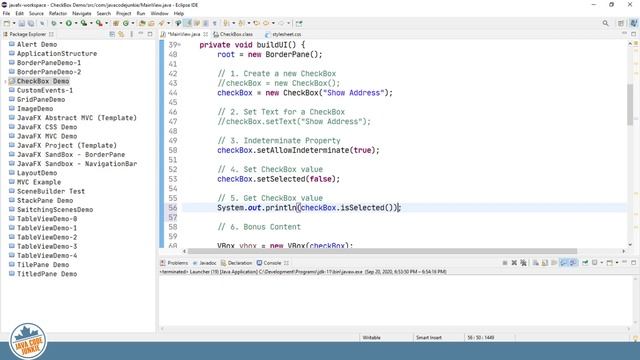Toggle Link with Editor in Package Explorer
640x360 pixels.
(121, 34)
